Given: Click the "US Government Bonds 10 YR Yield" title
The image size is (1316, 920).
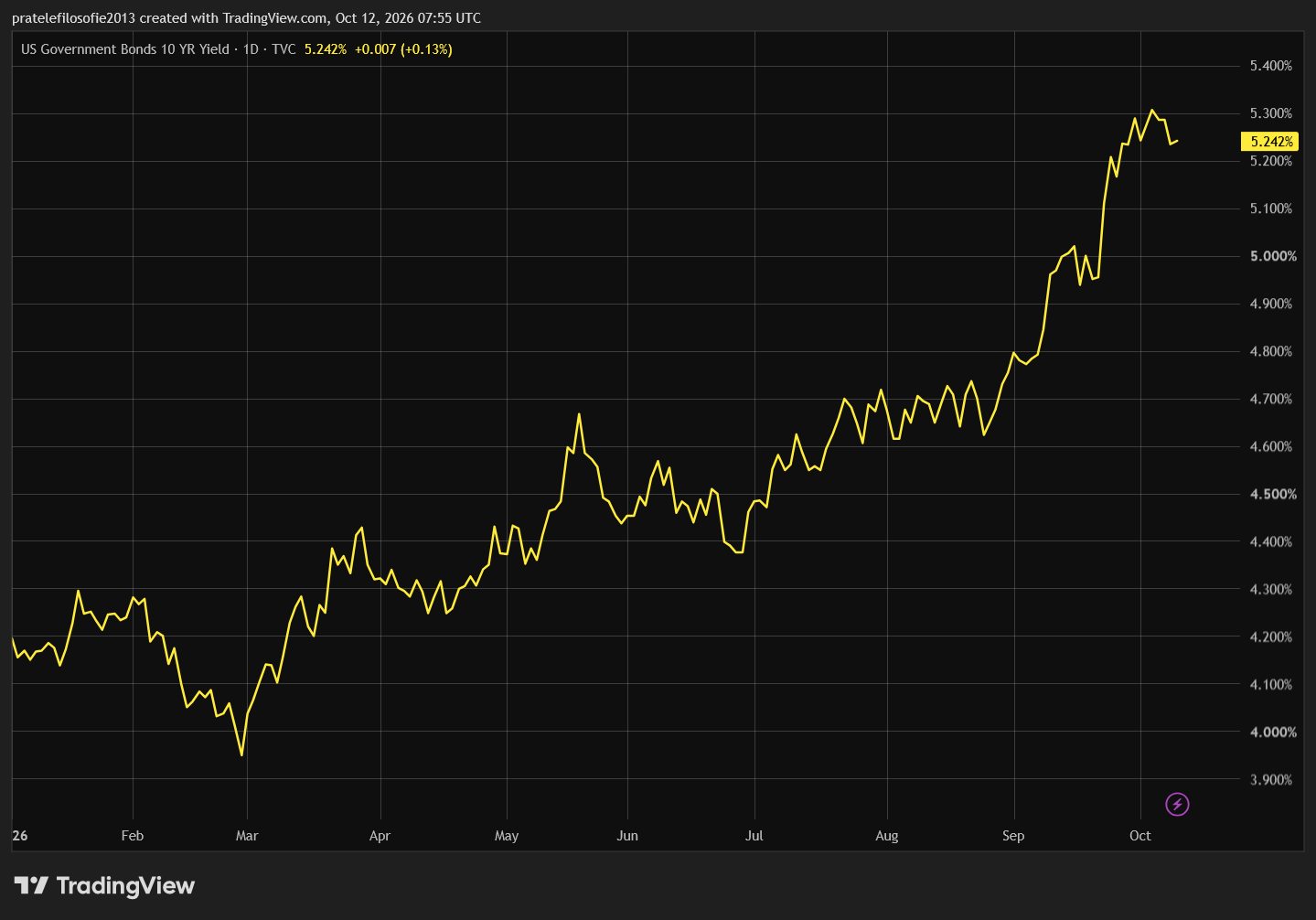Looking at the screenshot, I should [125, 49].
